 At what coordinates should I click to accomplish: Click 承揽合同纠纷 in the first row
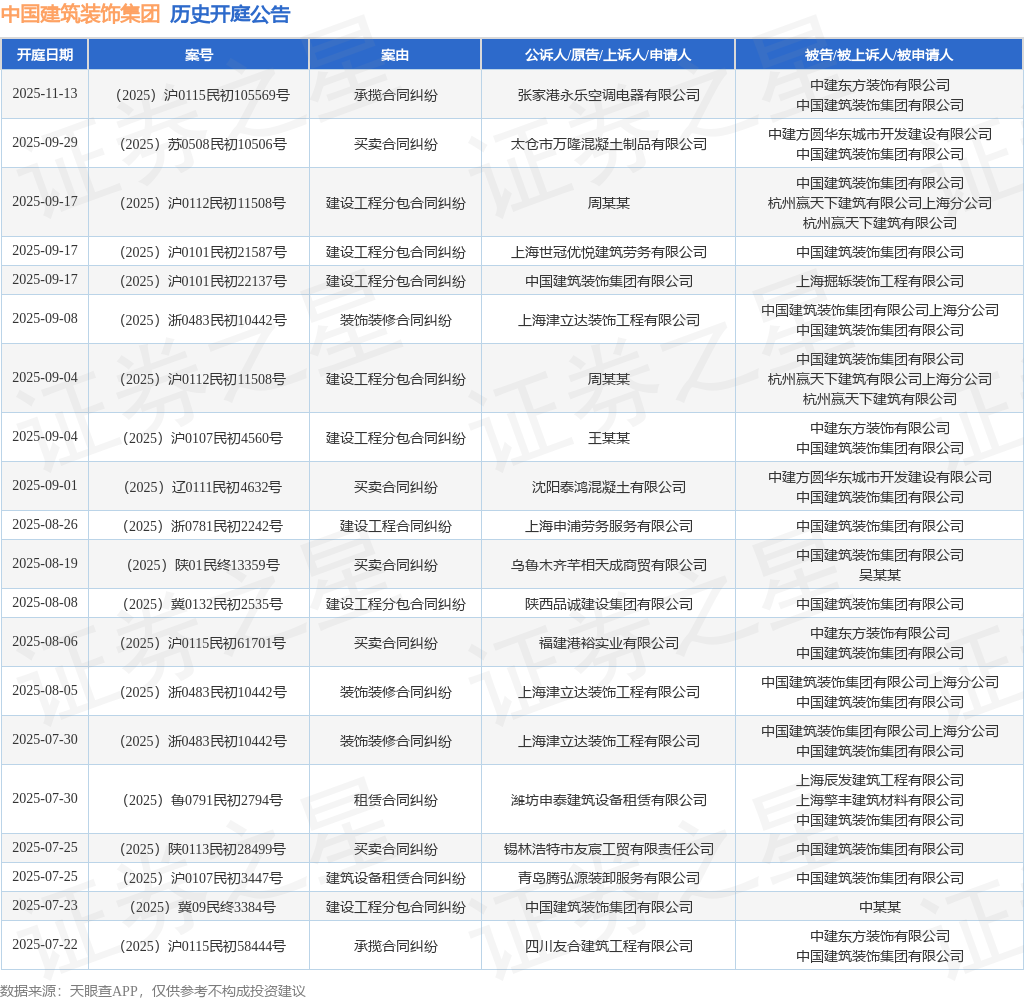395,94
